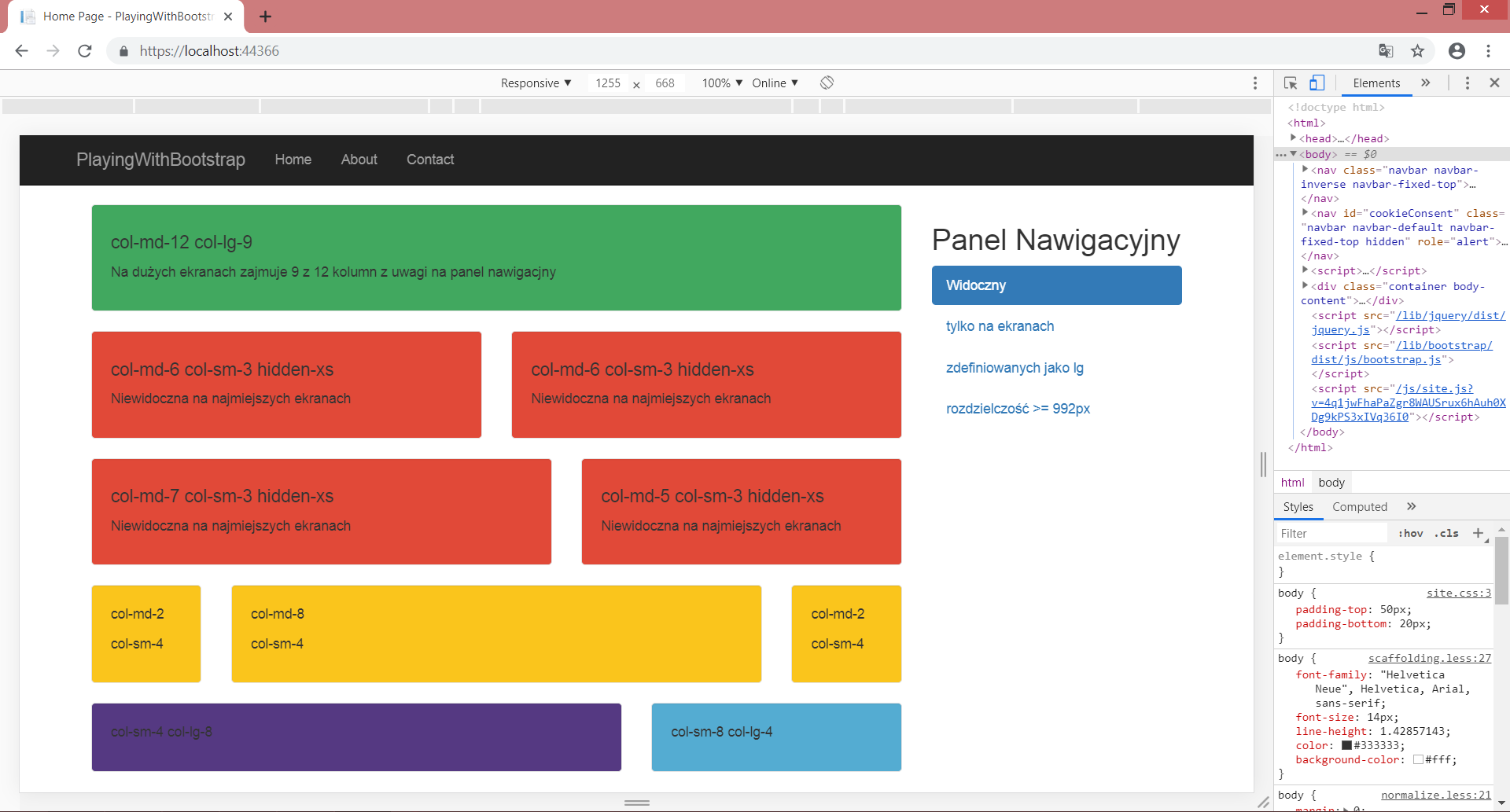View site info padlock icon
The image size is (1510, 812).
point(123,51)
